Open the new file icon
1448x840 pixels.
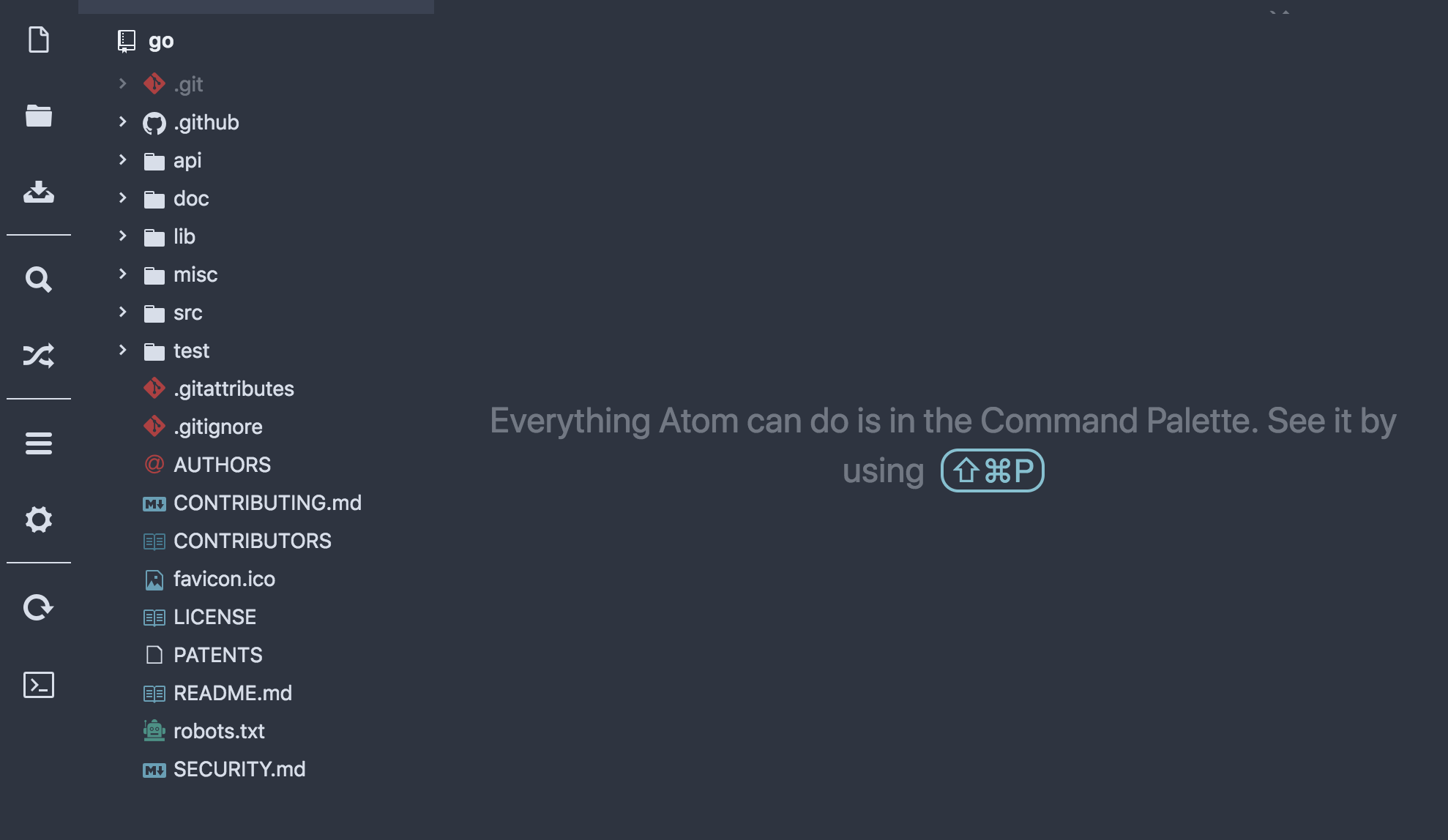pos(37,39)
